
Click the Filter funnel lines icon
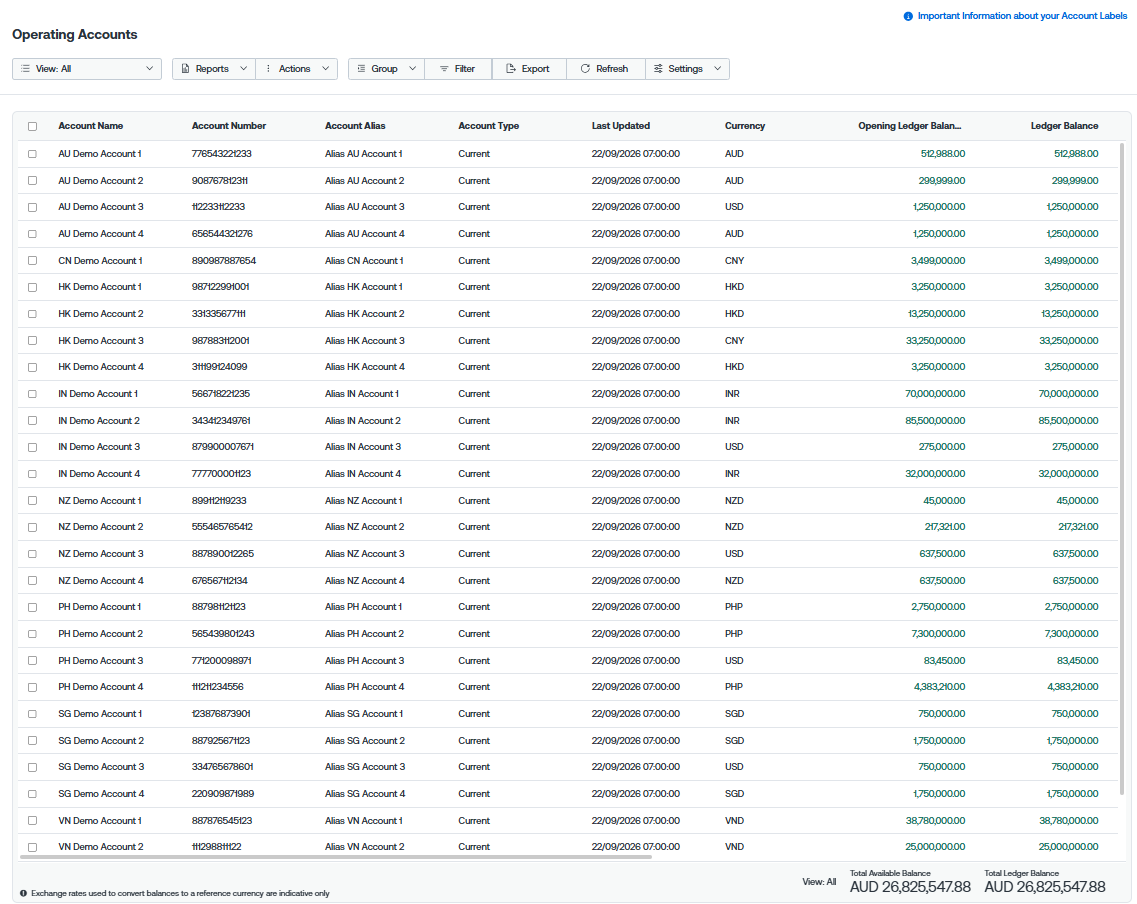tap(444, 69)
